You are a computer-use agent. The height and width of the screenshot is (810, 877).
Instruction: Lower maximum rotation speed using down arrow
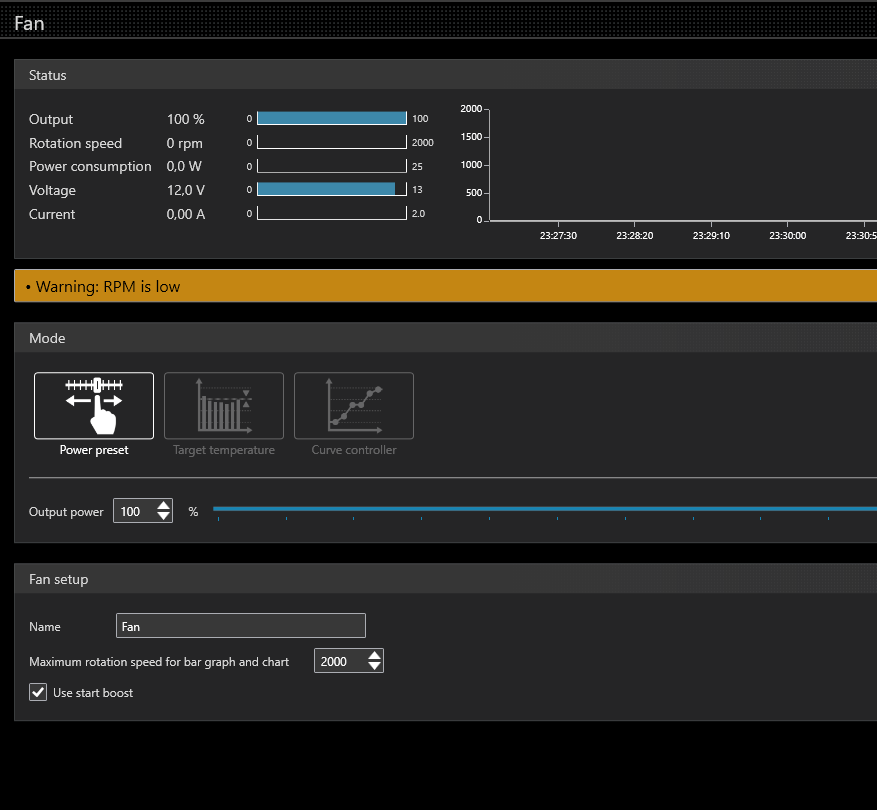(x=374, y=667)
